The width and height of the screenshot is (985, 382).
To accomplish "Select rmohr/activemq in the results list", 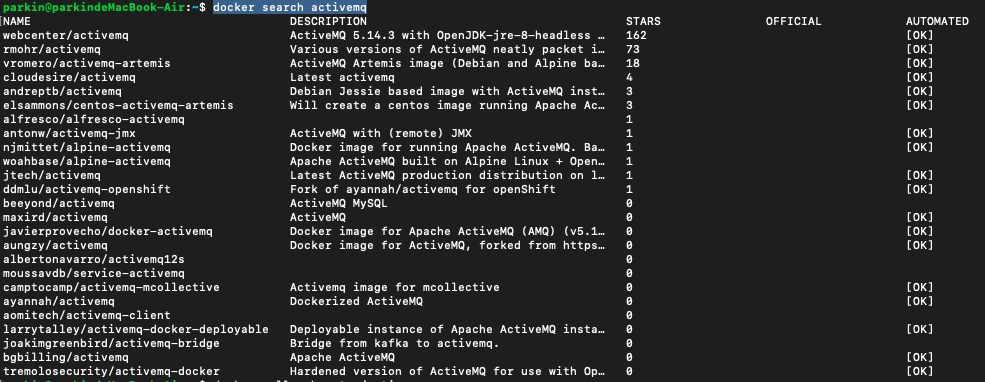I will tap(52, 49).
